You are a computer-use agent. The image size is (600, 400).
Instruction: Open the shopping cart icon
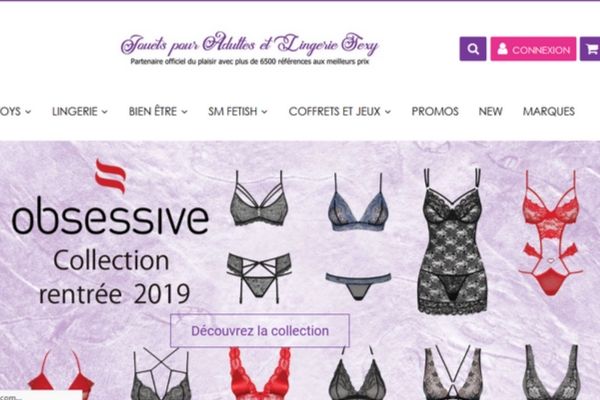point(591,49)
